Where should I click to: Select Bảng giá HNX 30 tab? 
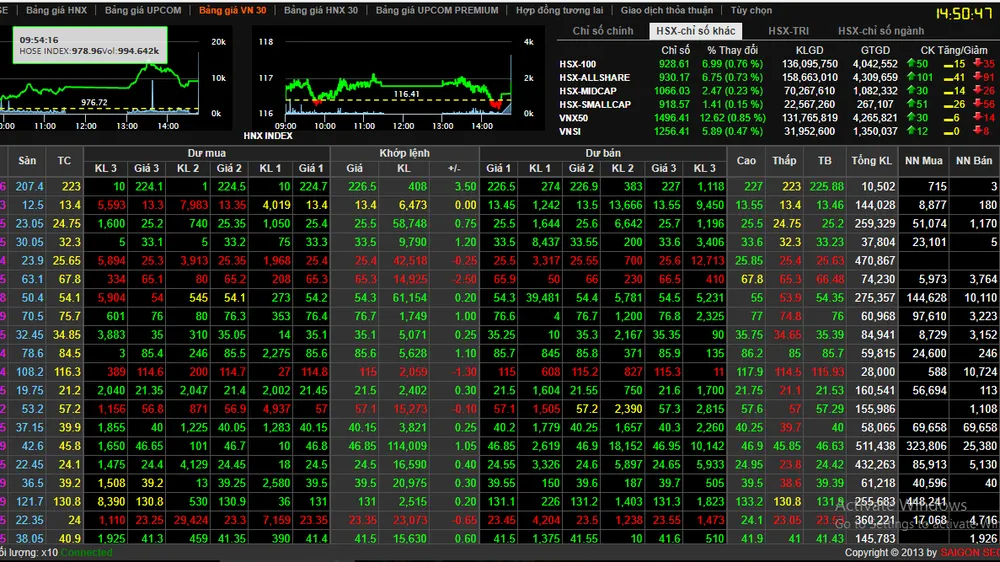321,10
